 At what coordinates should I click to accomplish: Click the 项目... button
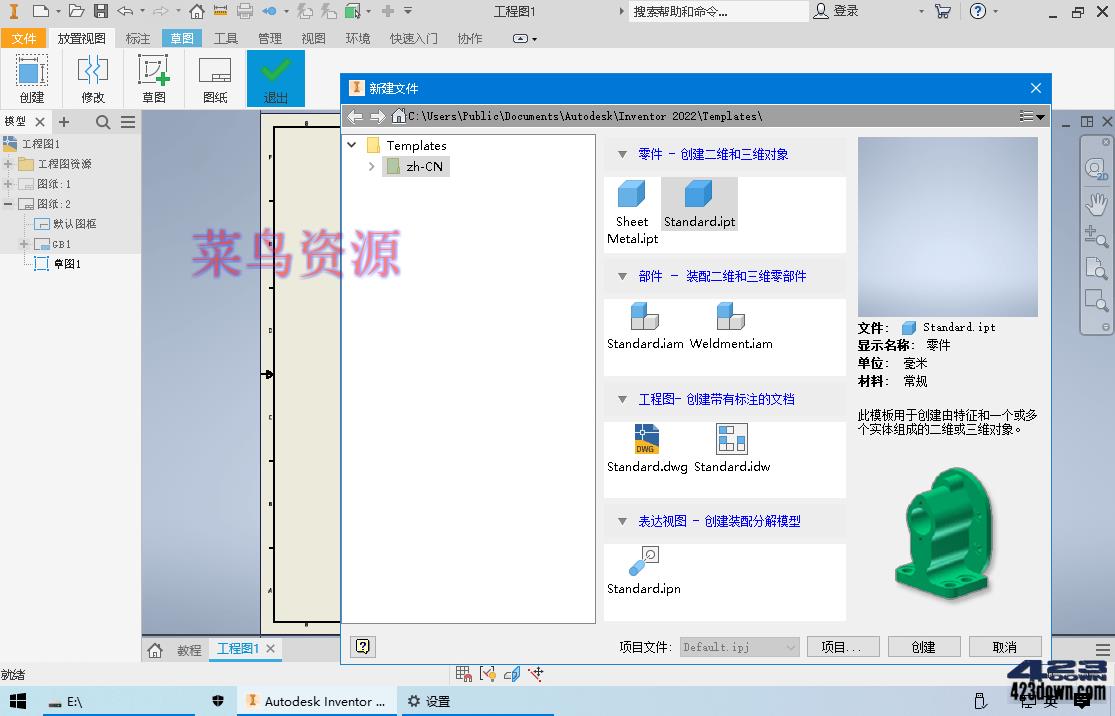coord(842,646)
